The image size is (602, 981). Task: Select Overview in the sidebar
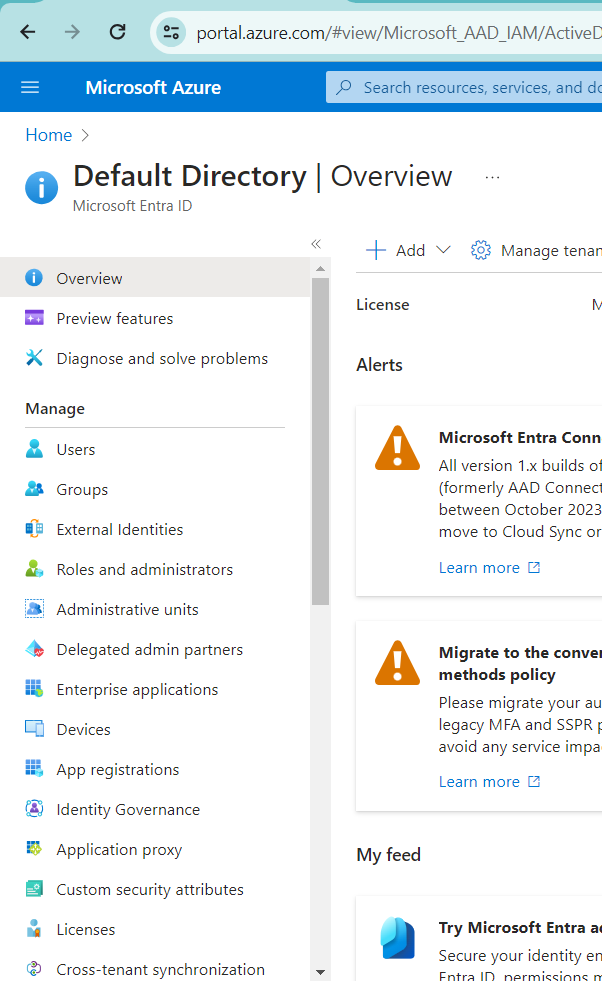(x=155, y=277)
